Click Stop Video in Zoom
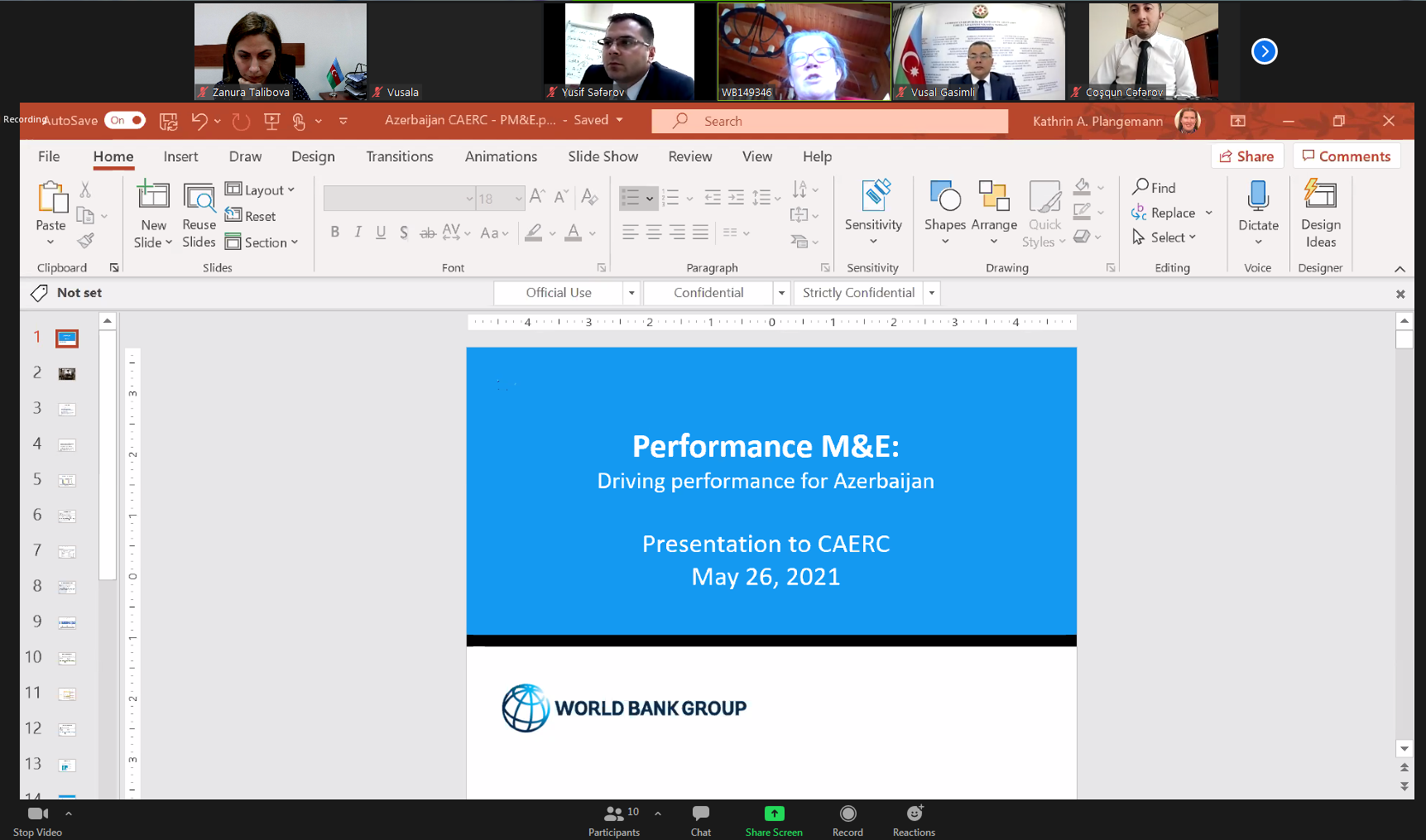The height and width of the screenshot is (840, 1426). pyautogui.click(x=38, y=820)
